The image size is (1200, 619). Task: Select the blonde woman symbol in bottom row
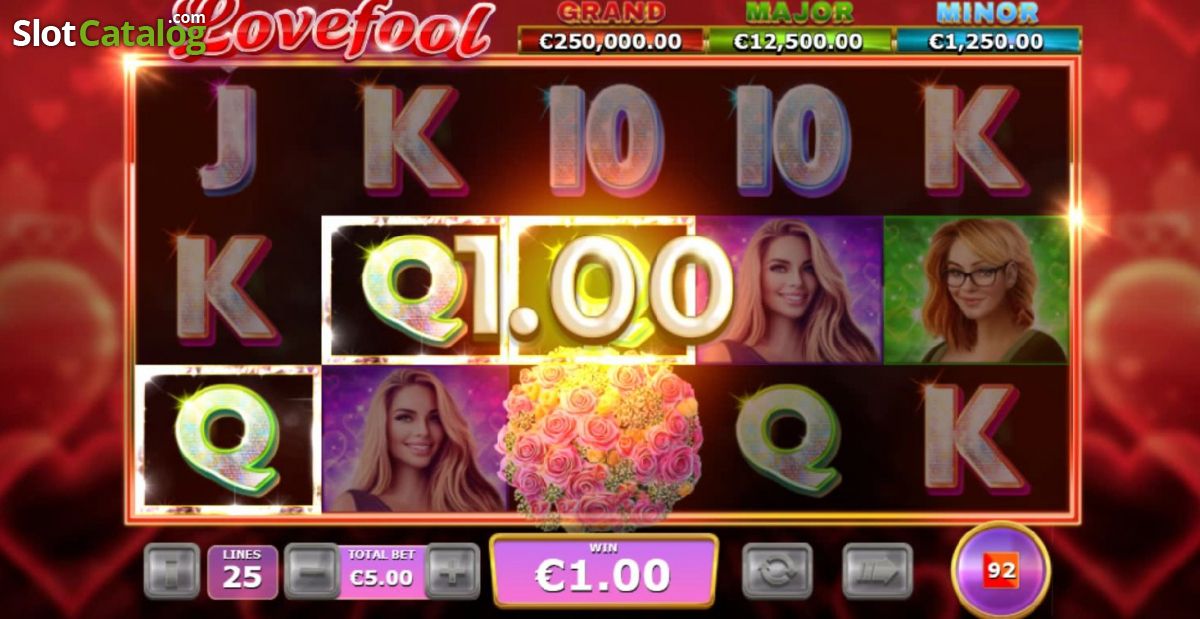[415, 440]
